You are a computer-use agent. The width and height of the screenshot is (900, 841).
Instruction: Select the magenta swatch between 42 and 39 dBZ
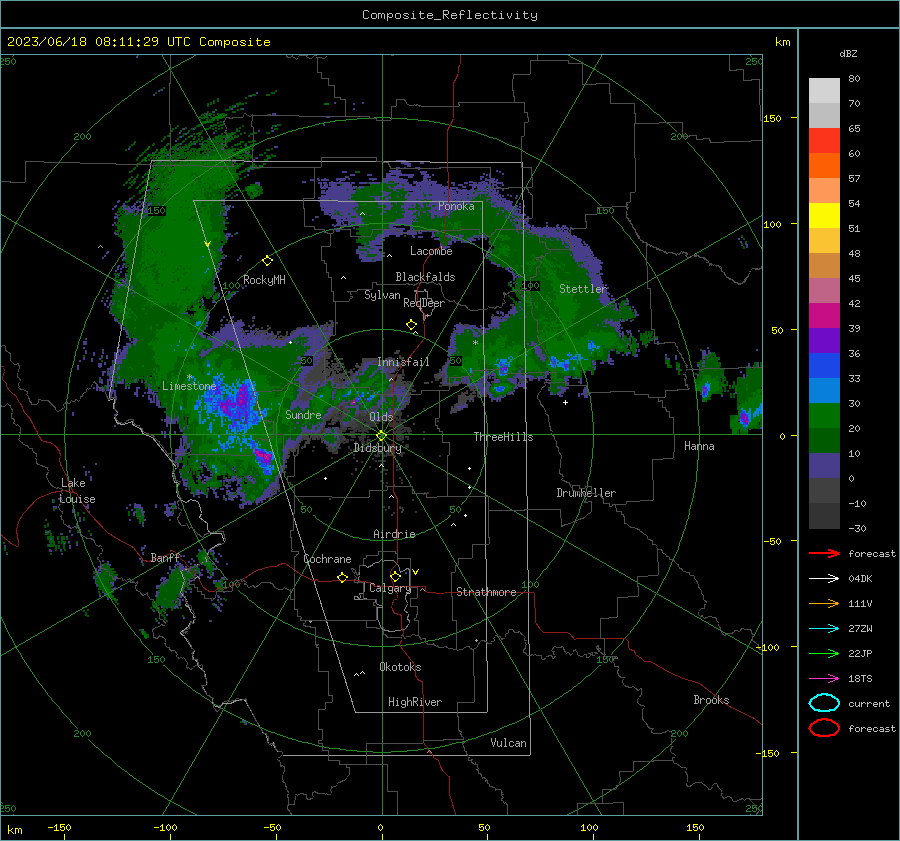coord(824,316)
